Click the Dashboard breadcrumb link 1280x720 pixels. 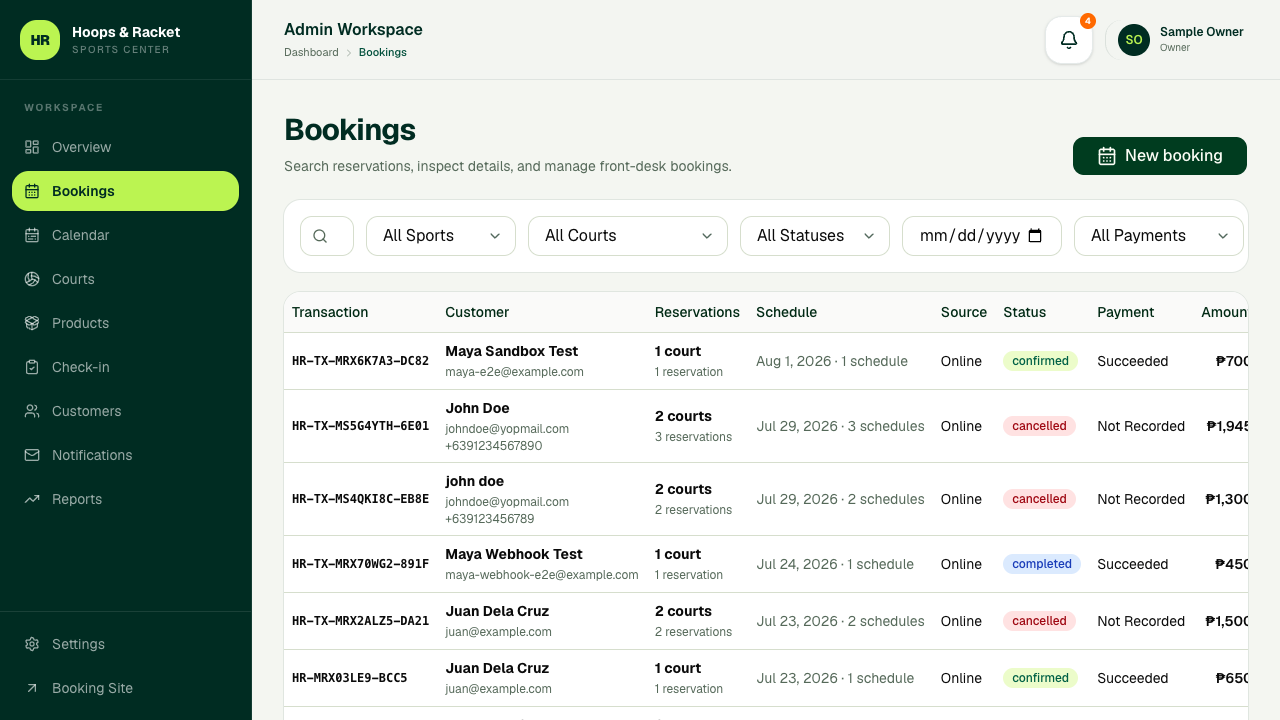click(311, 52)
